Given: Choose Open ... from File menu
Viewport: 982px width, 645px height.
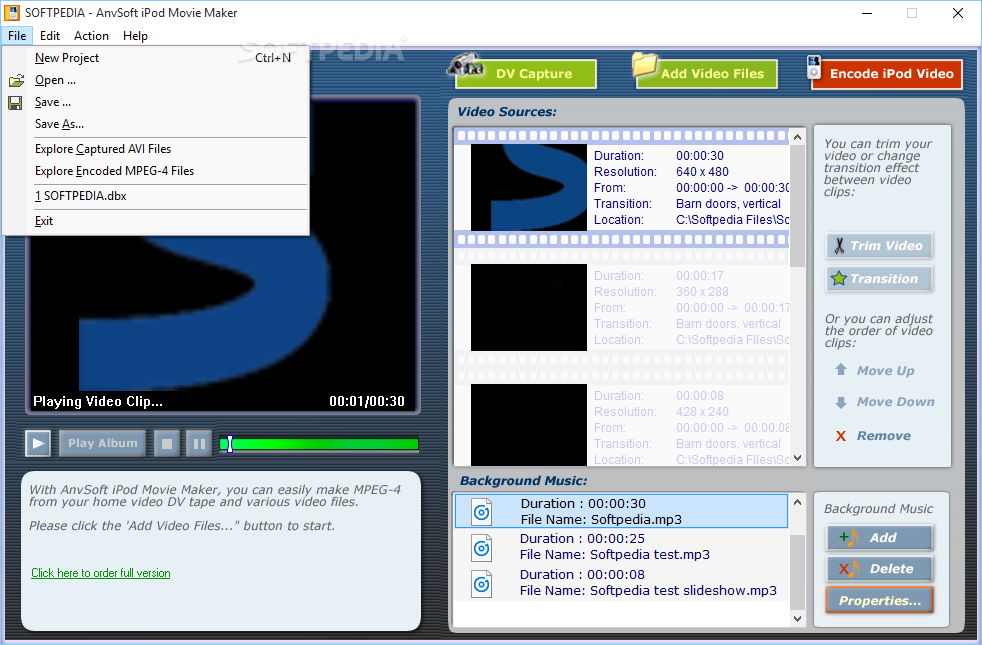Looking at the screenshot, I should coord(156,80).
